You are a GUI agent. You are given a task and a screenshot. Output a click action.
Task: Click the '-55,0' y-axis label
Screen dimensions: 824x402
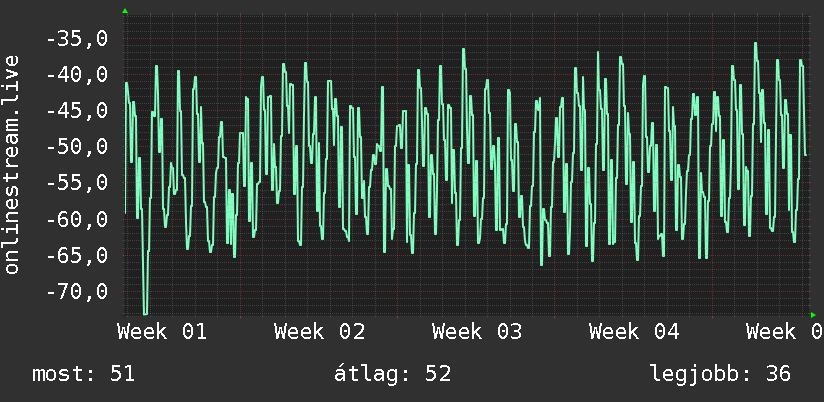click(77, 183)
